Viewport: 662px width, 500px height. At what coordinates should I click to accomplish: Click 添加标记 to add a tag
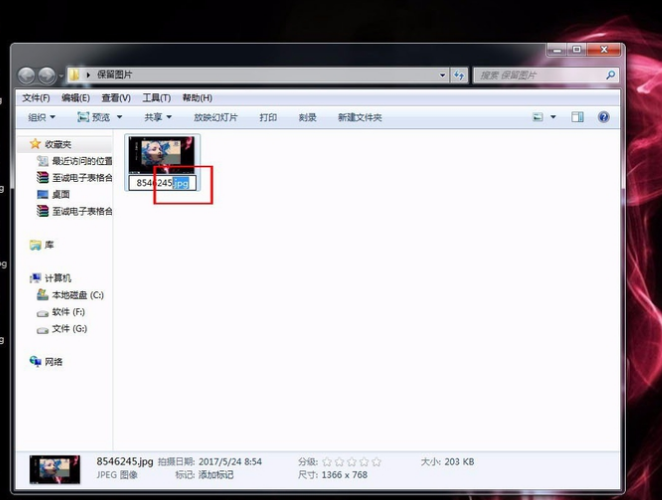(x=216, y=475)
